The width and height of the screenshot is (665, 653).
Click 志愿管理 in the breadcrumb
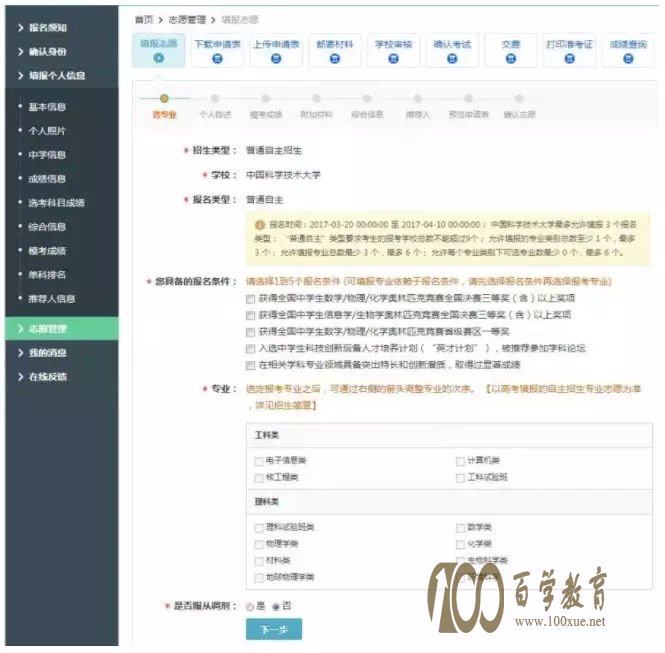click(x=187, y=20)
